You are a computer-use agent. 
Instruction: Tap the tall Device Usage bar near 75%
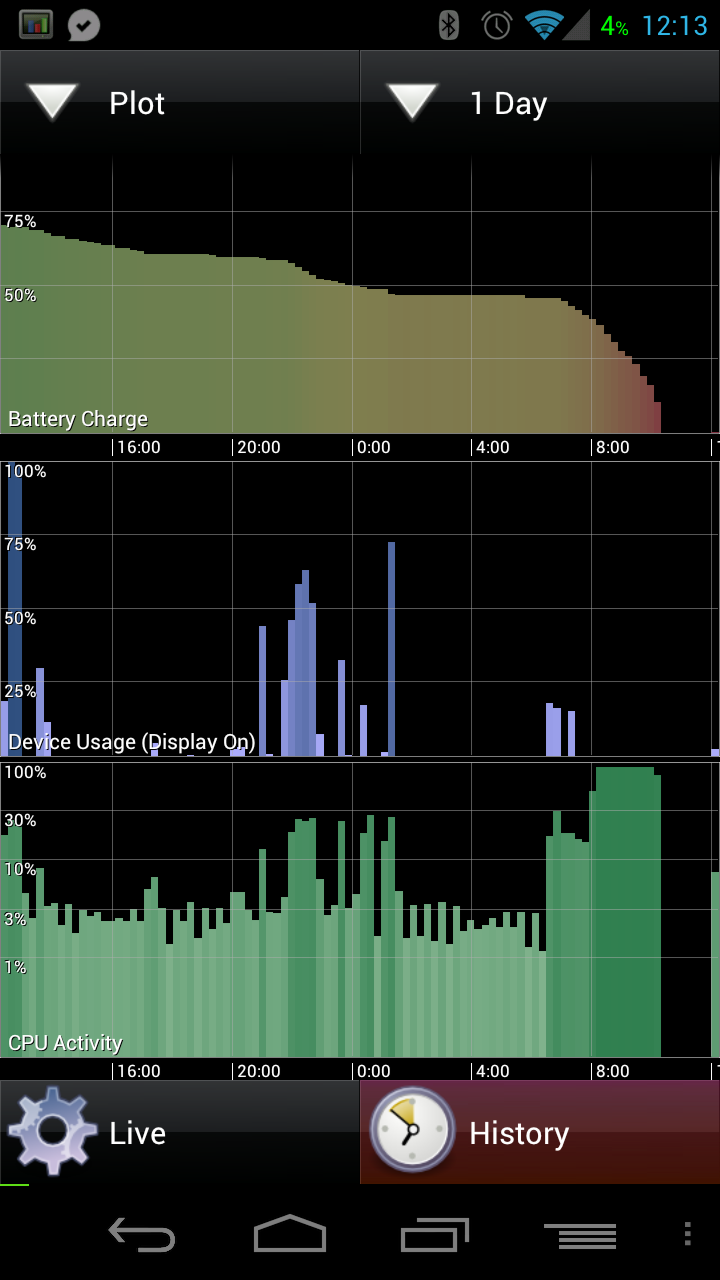tap(391, 648)
